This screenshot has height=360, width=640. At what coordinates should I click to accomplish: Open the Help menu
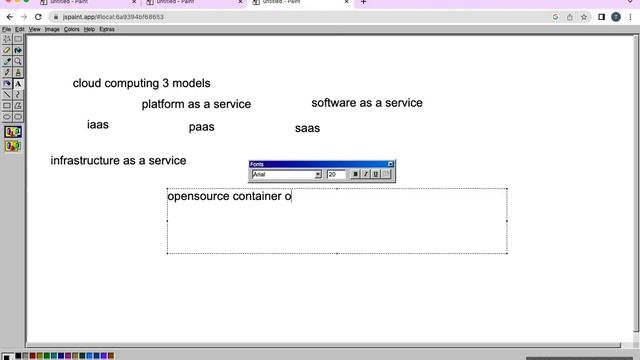[89, 29]
